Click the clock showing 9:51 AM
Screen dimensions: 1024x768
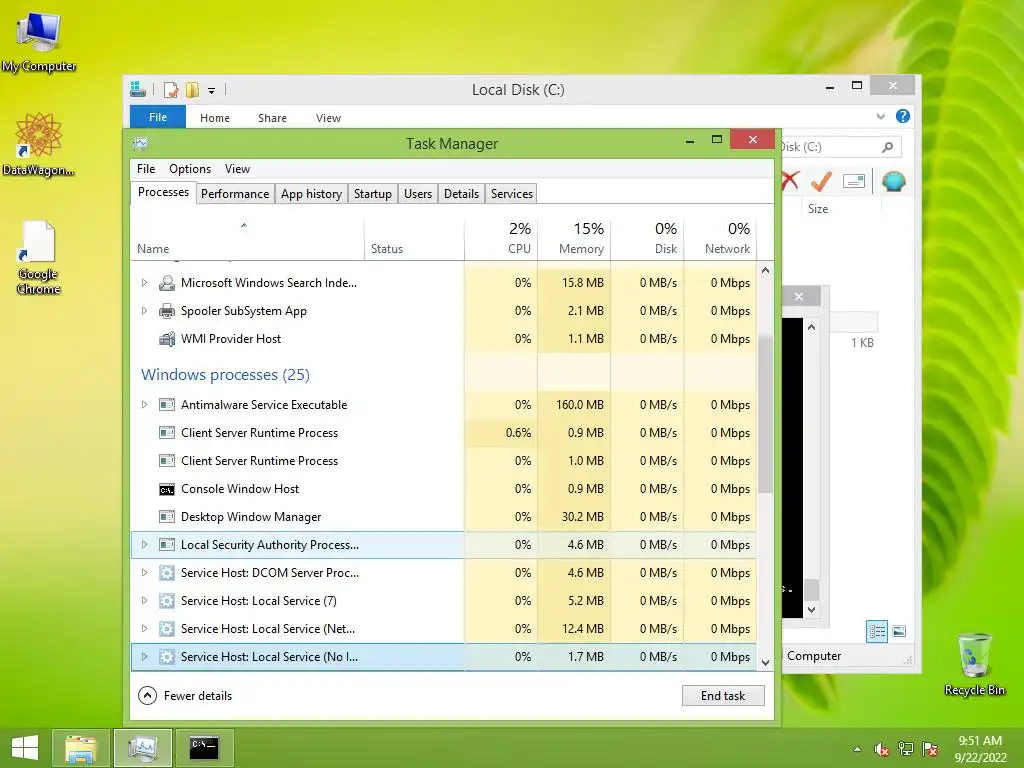[980, 741]
